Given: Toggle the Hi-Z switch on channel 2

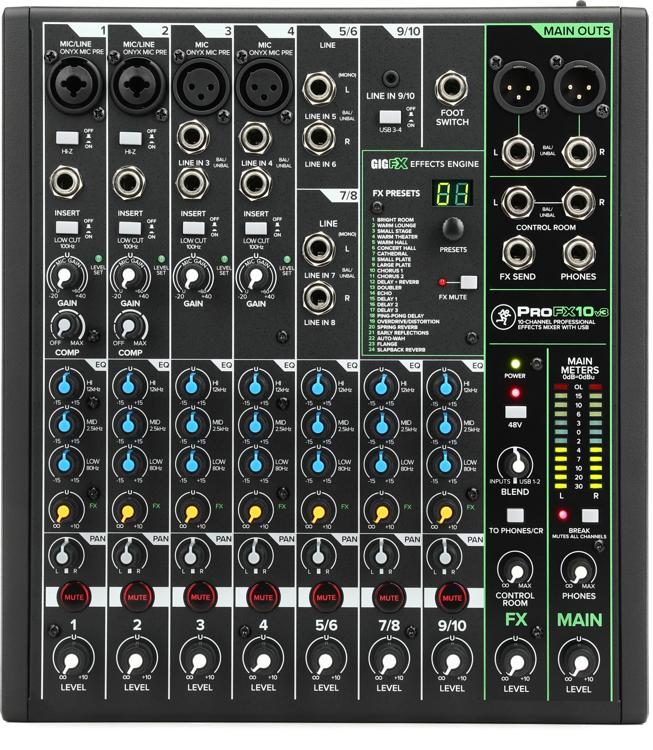Looking at the screenshot, I should tap(130, 138).
